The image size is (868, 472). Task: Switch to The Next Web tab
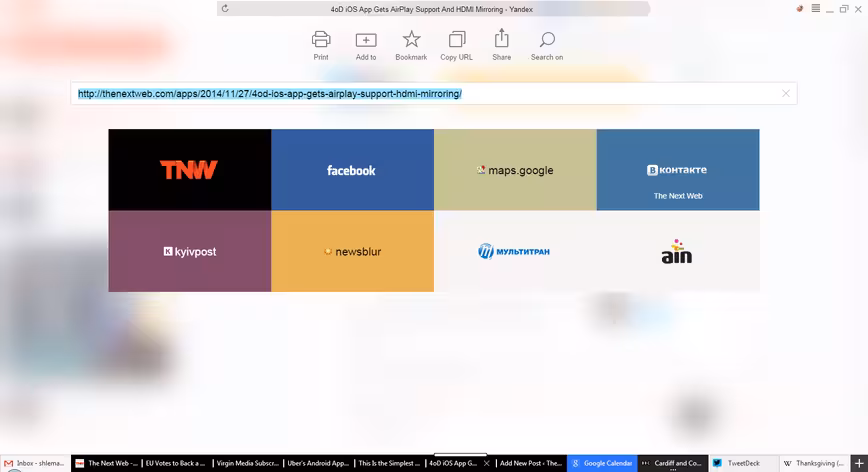tap(106, 463)
